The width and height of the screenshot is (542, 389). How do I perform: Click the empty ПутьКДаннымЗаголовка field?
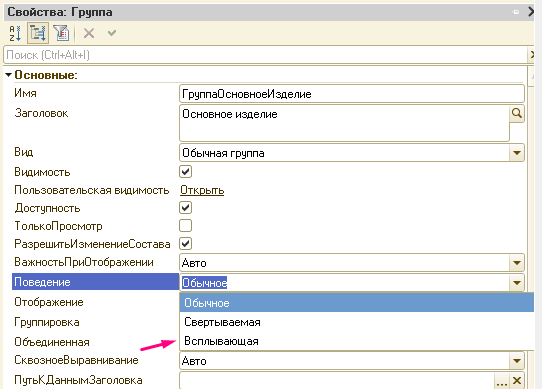click(x=337, y=381)
